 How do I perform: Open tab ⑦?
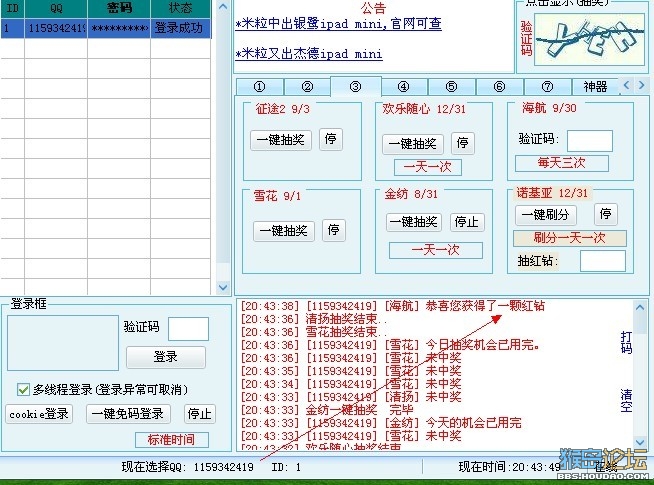click(547, 87)
